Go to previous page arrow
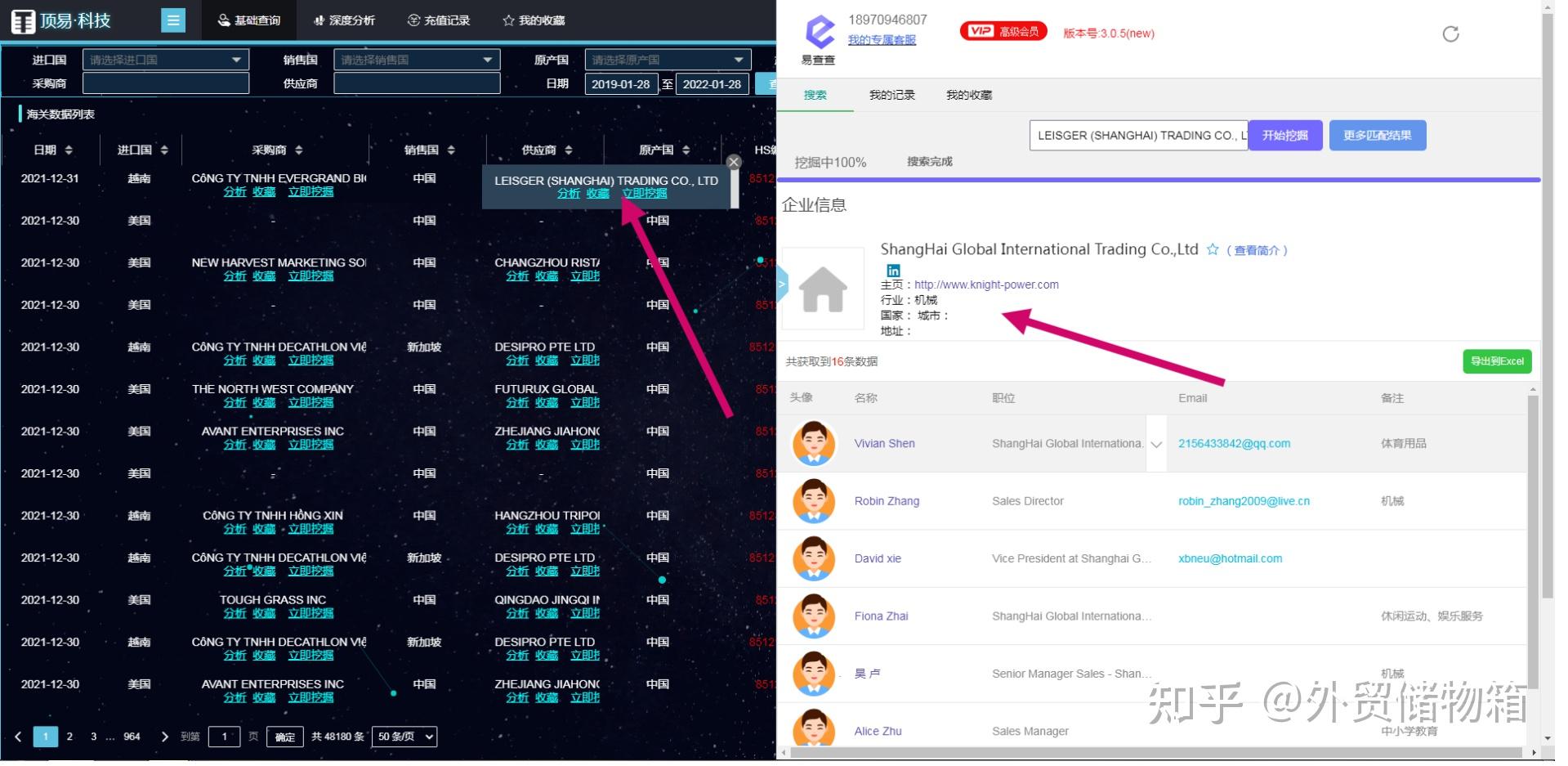1568x766 pixels. (18, 737)
